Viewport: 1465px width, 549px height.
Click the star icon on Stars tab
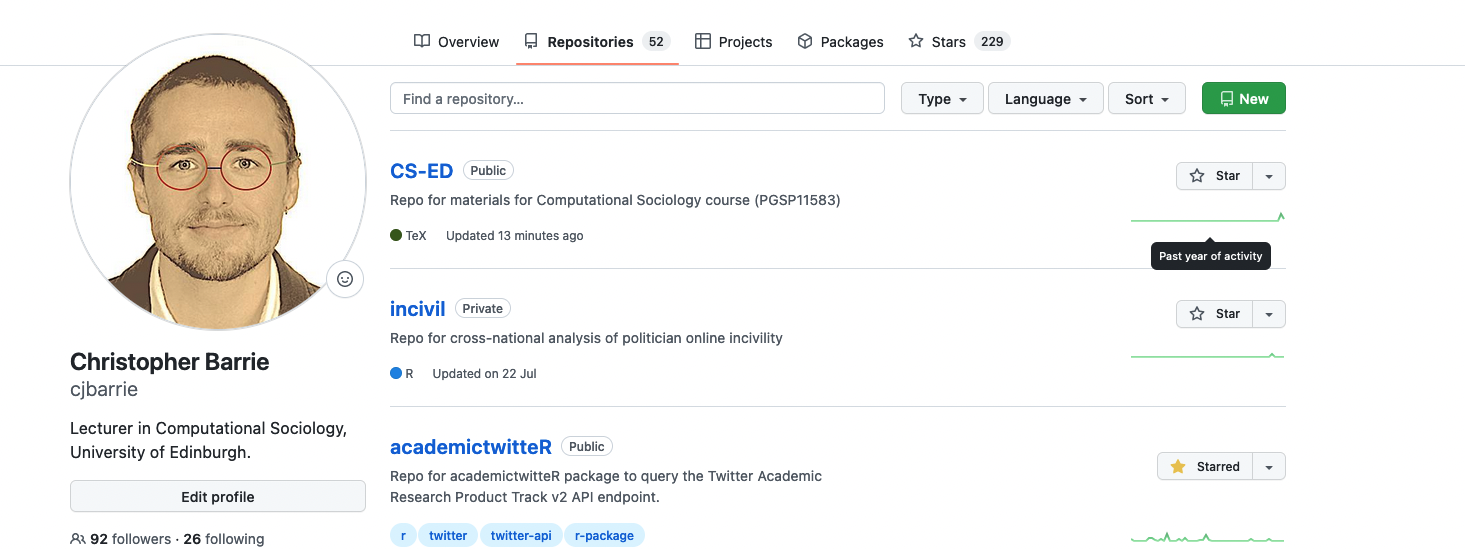(x=916, y=41)
